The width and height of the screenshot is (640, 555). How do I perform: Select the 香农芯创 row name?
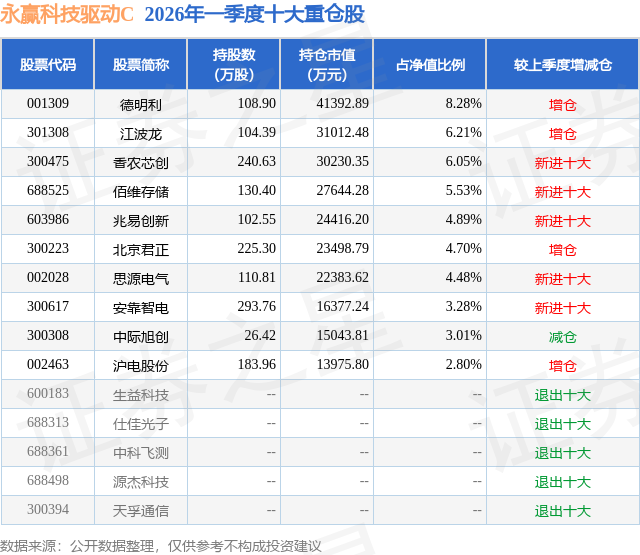[141, 163]
